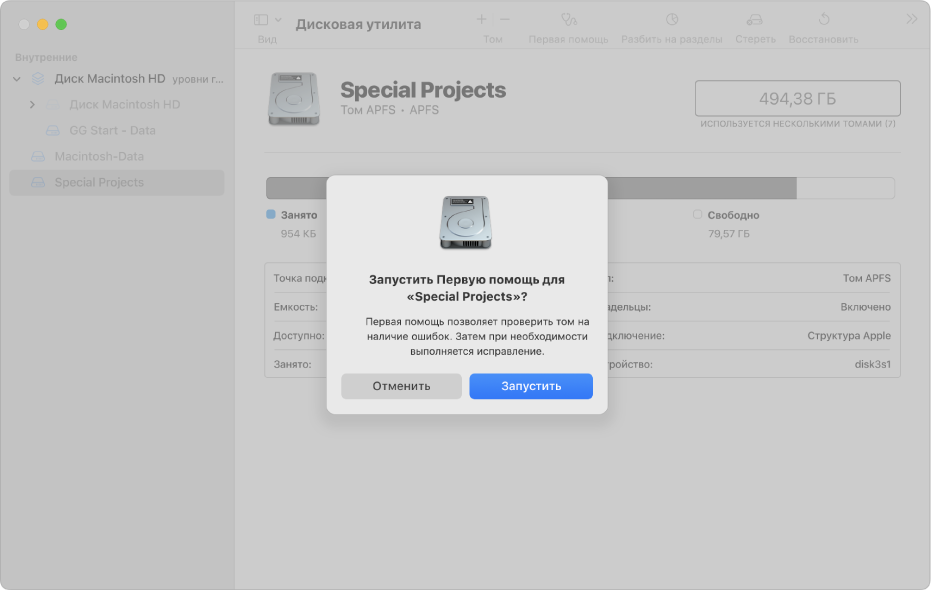Click the container stack icon beside Диск Macintosh HD

click(x=38, y=78)
